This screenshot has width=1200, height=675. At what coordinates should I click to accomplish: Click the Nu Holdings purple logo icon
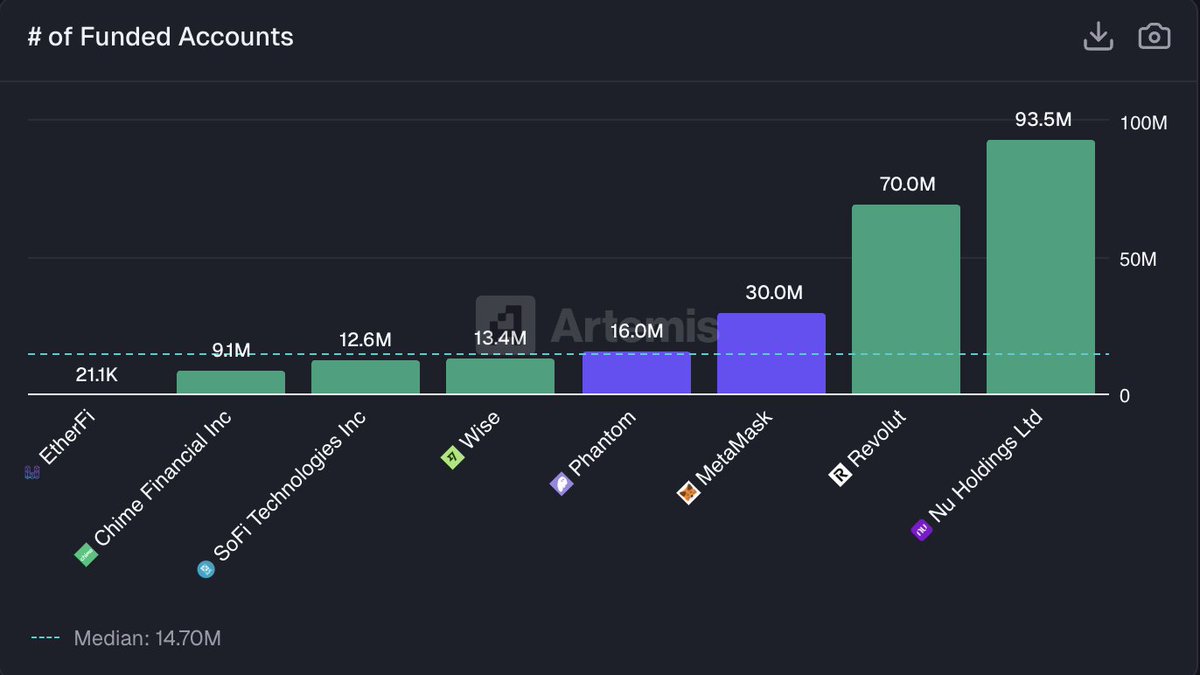point(920,530)
